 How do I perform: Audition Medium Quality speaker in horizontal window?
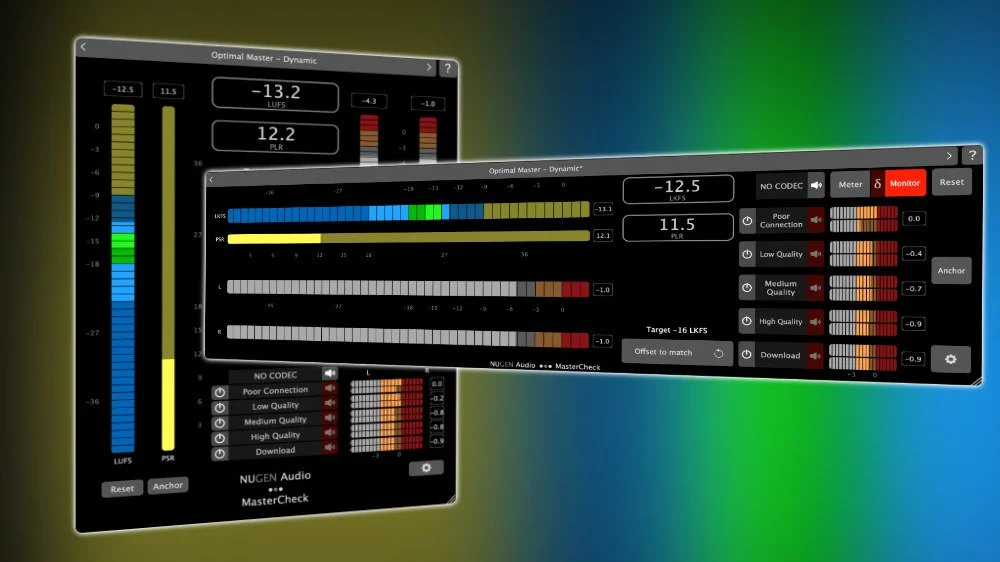(816, 288)
